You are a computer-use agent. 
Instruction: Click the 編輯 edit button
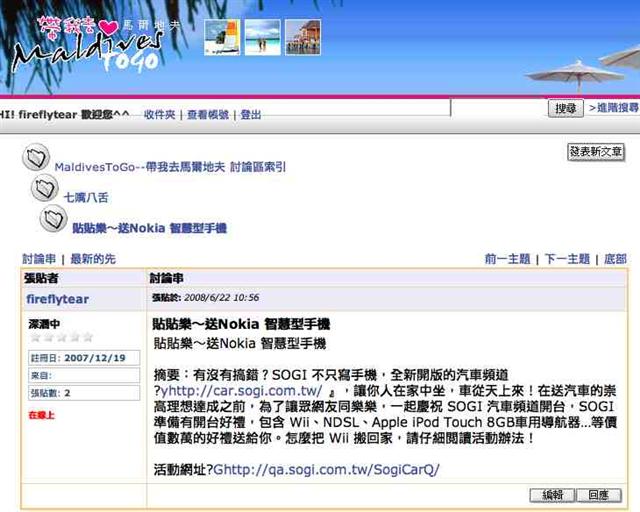point(552,495)
